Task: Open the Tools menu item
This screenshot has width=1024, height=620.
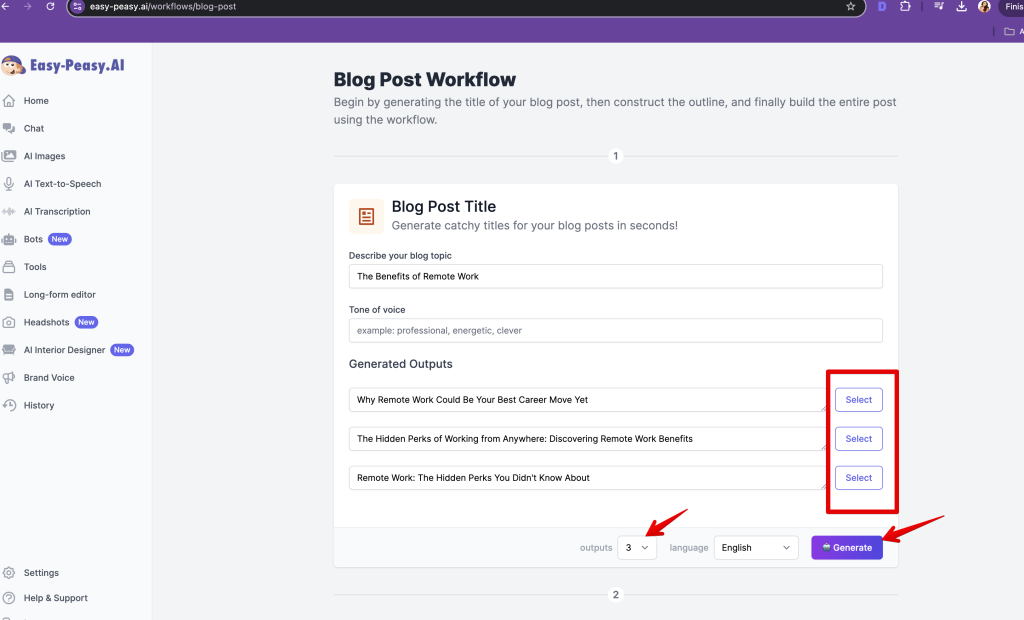Action: [35, 267]
